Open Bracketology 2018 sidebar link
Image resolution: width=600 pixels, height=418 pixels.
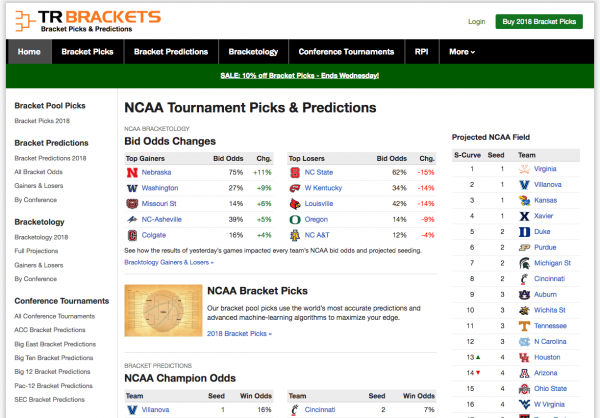point(41,237)
